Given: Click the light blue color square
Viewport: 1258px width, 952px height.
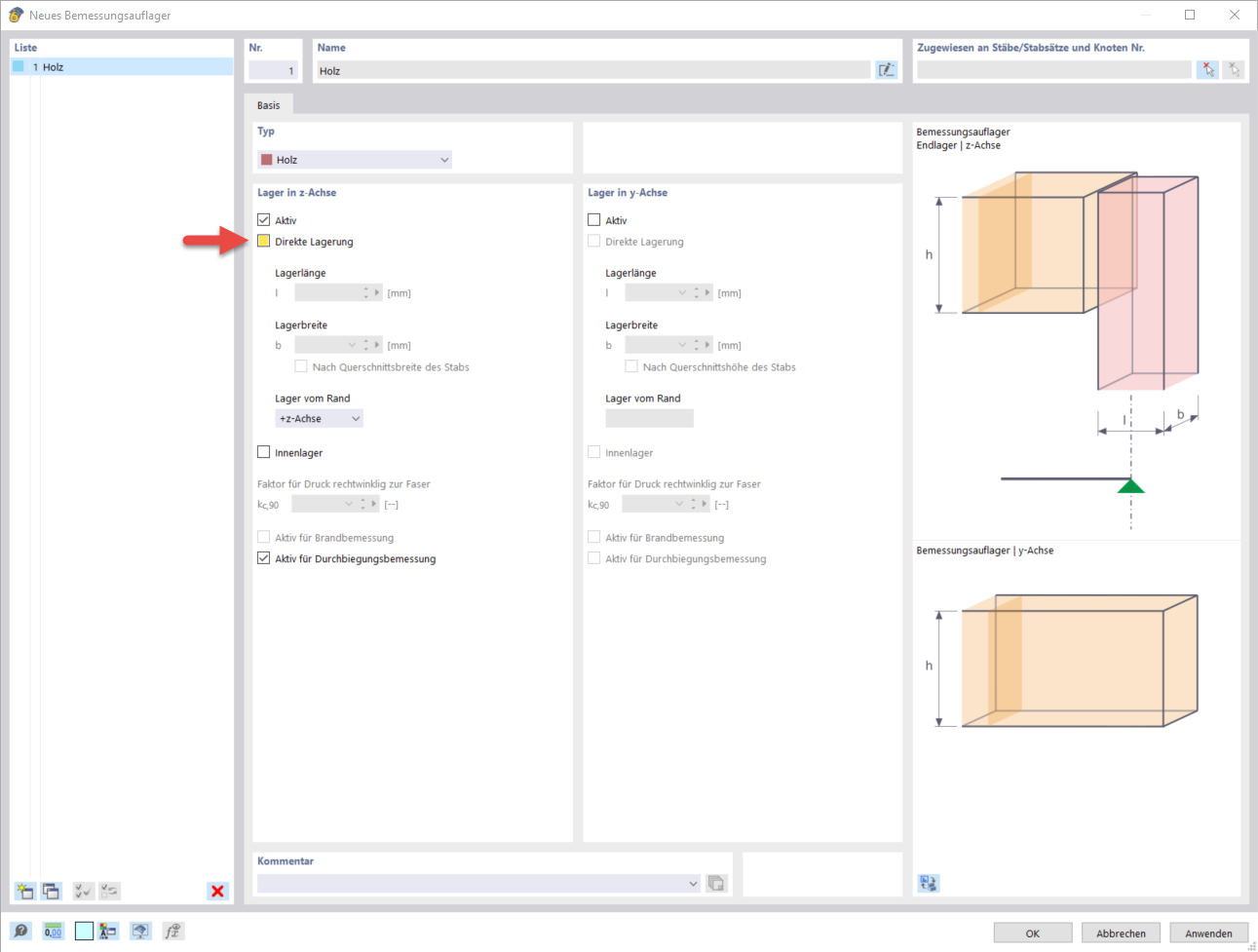Looking at the screenshot, I should pos(84,932).
